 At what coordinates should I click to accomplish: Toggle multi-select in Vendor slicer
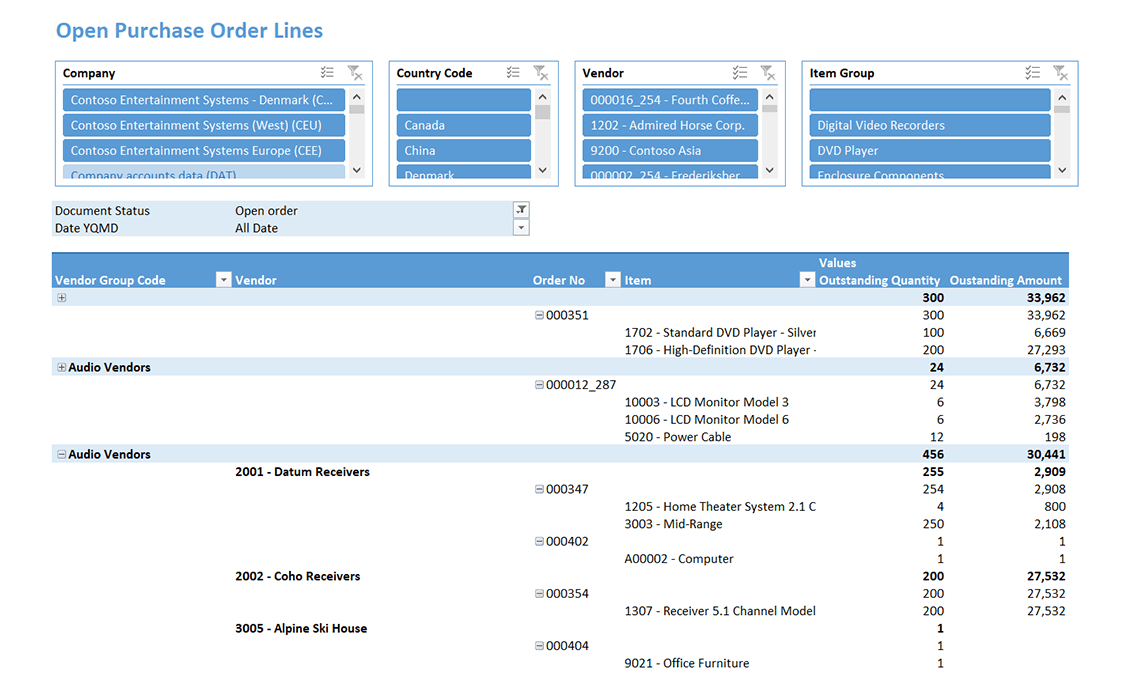click(740, 73)
